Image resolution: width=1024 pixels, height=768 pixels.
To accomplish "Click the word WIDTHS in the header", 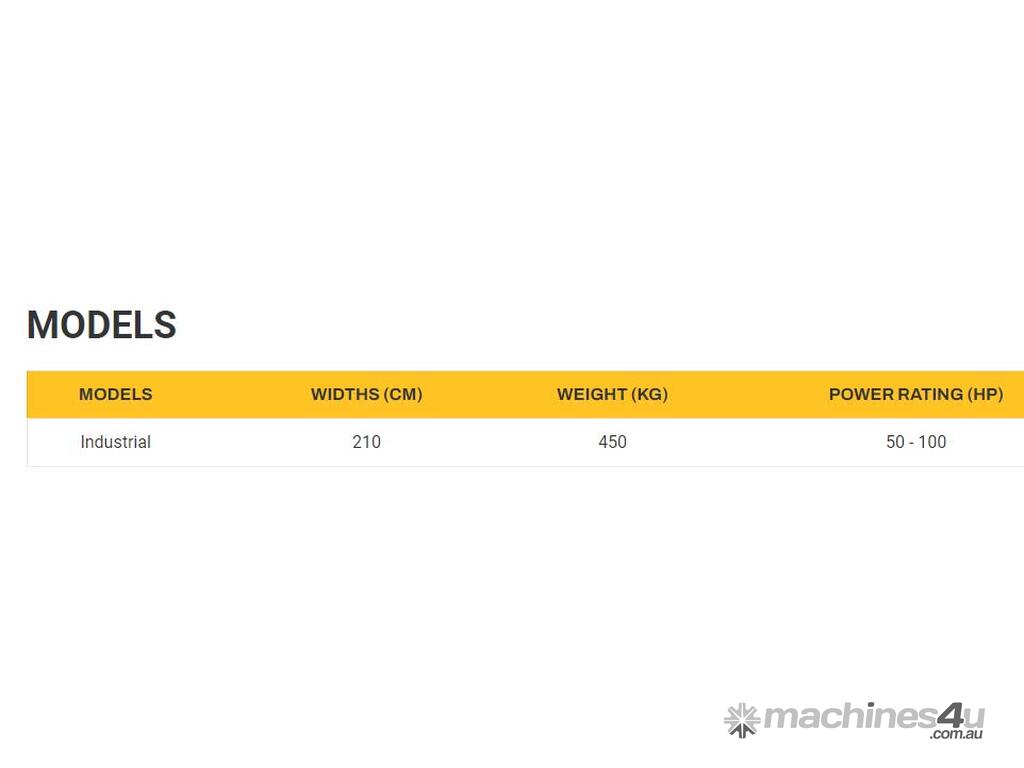I will point(345,394).
